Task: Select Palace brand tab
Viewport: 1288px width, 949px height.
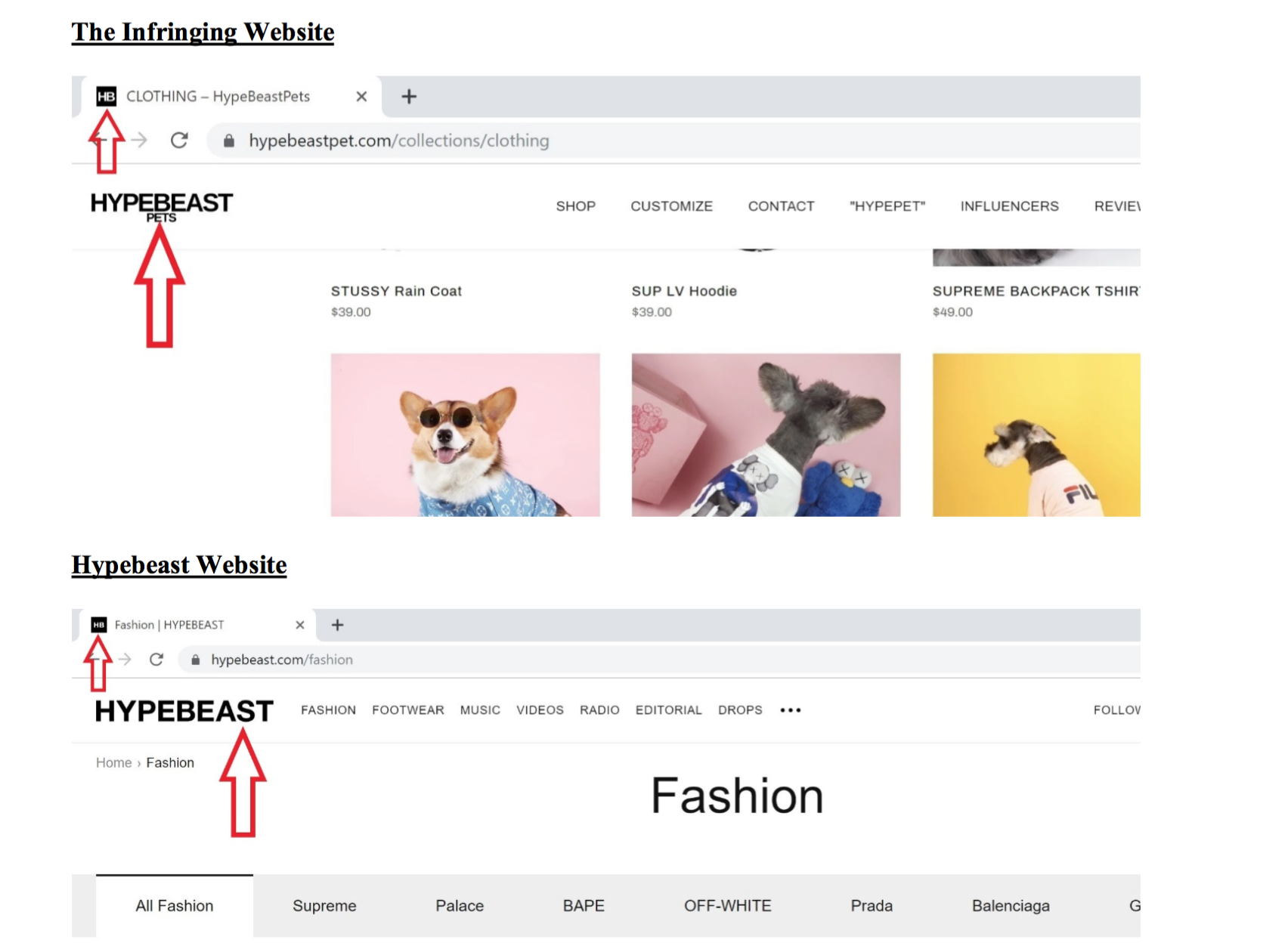Action: click(x=460, y=906)
